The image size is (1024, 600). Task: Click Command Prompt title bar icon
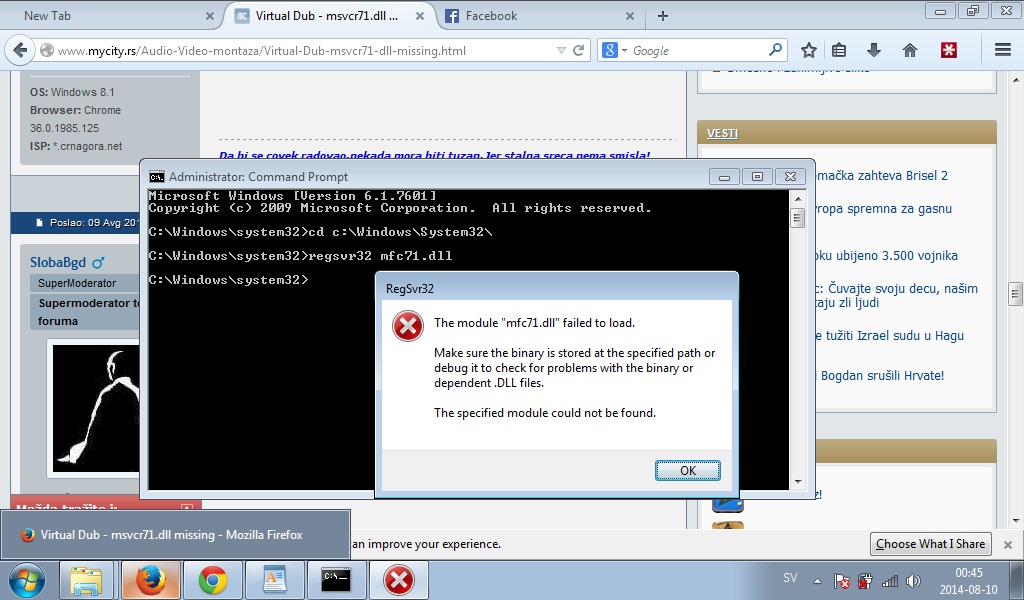tap(157, 177)
